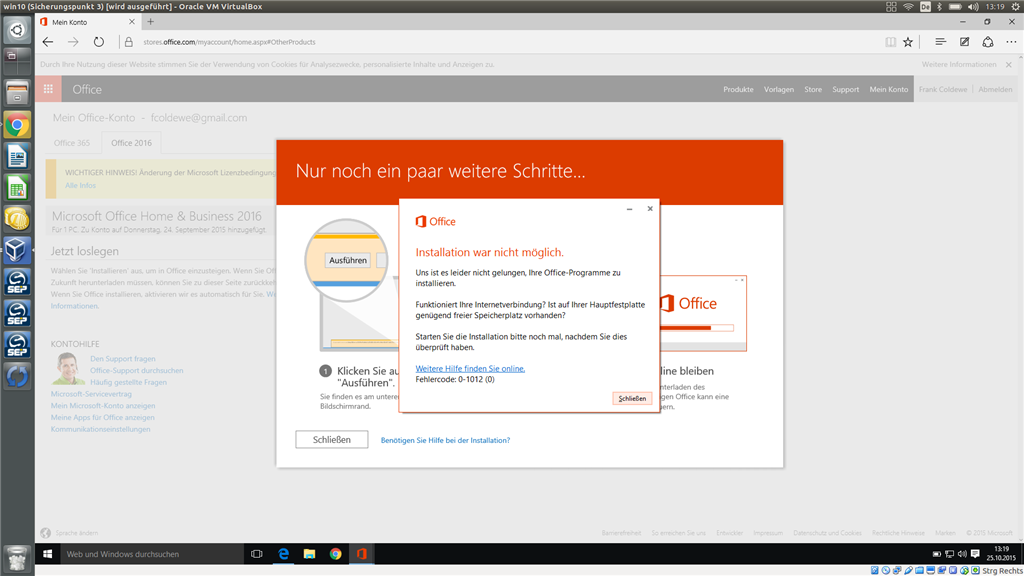
Task: Click 'Benötigen Sie Hilfe bei der Installation?'
Action: [445, 440]
